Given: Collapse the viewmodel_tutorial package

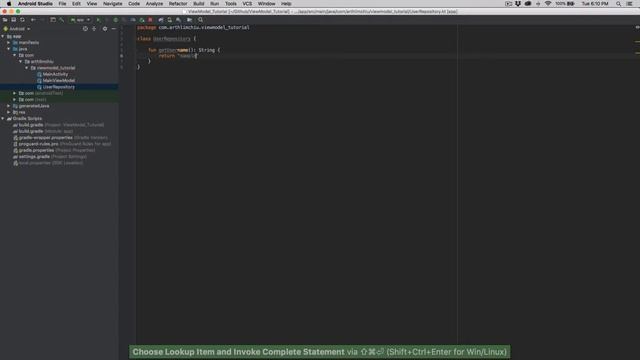Looking at the screenshot, I should click(27, 68).
